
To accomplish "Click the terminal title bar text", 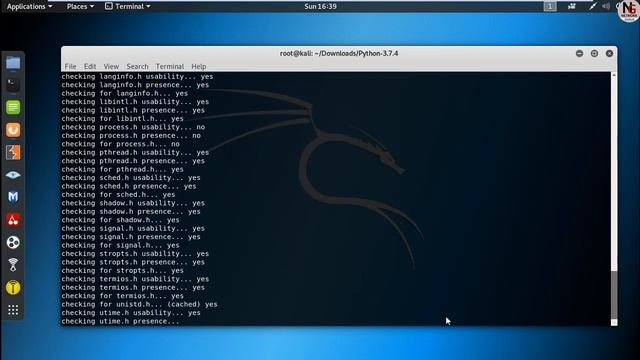I will 339,53.
